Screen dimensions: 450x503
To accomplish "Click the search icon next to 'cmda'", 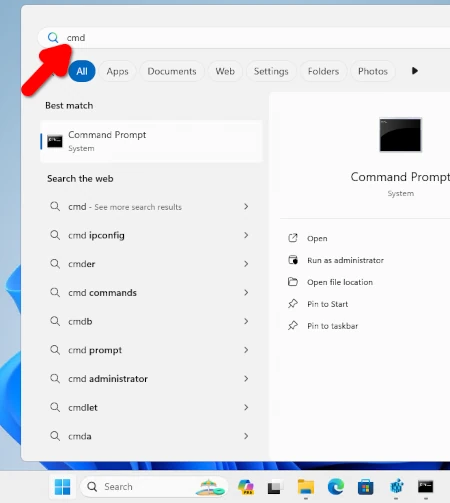I will (x=55, y=436).
